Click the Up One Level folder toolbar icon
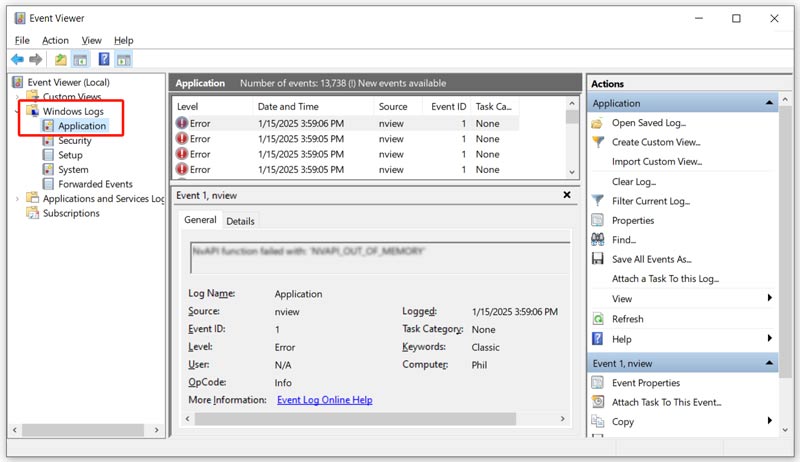The width and height of the screenshot is (800, 462). click(62, 60)
